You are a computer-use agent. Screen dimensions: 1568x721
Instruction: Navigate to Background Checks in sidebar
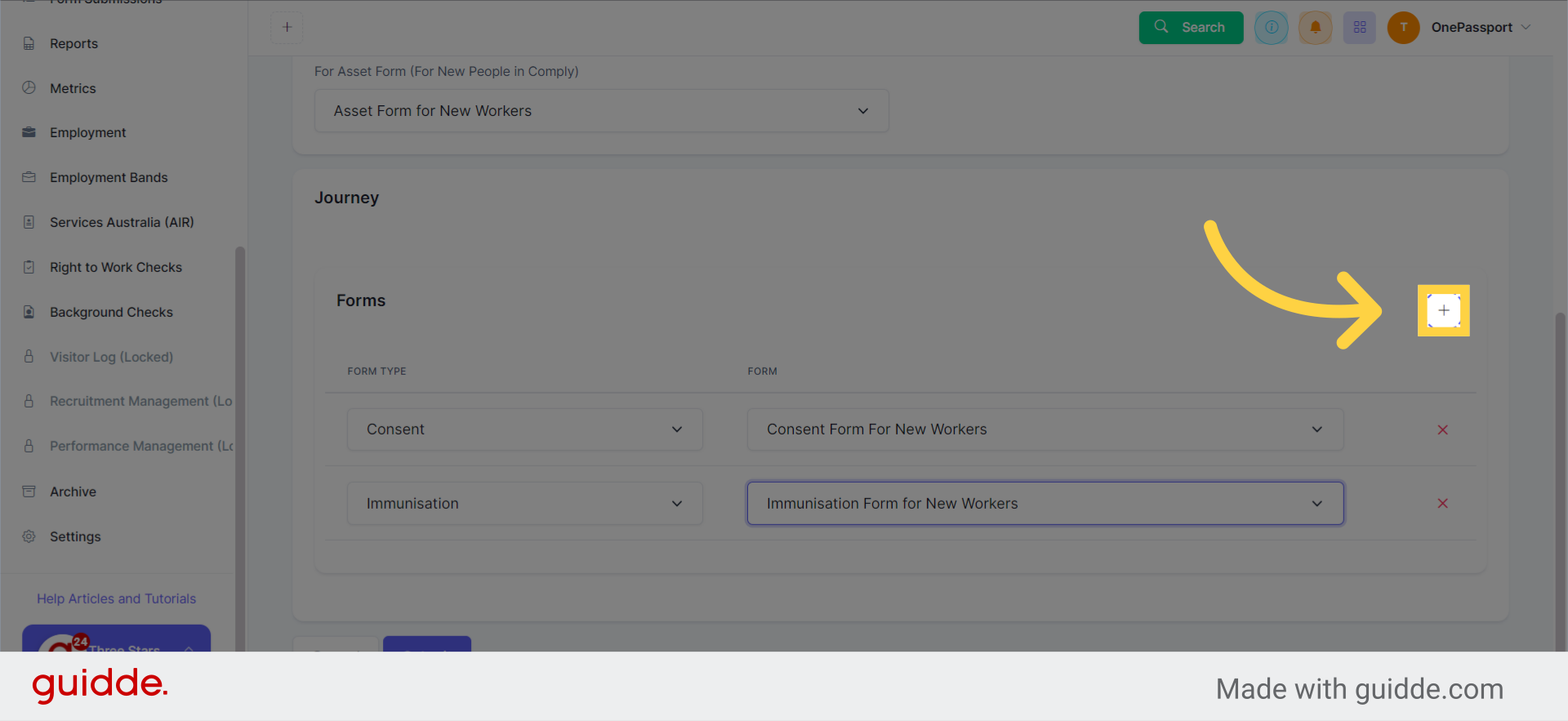111,312
